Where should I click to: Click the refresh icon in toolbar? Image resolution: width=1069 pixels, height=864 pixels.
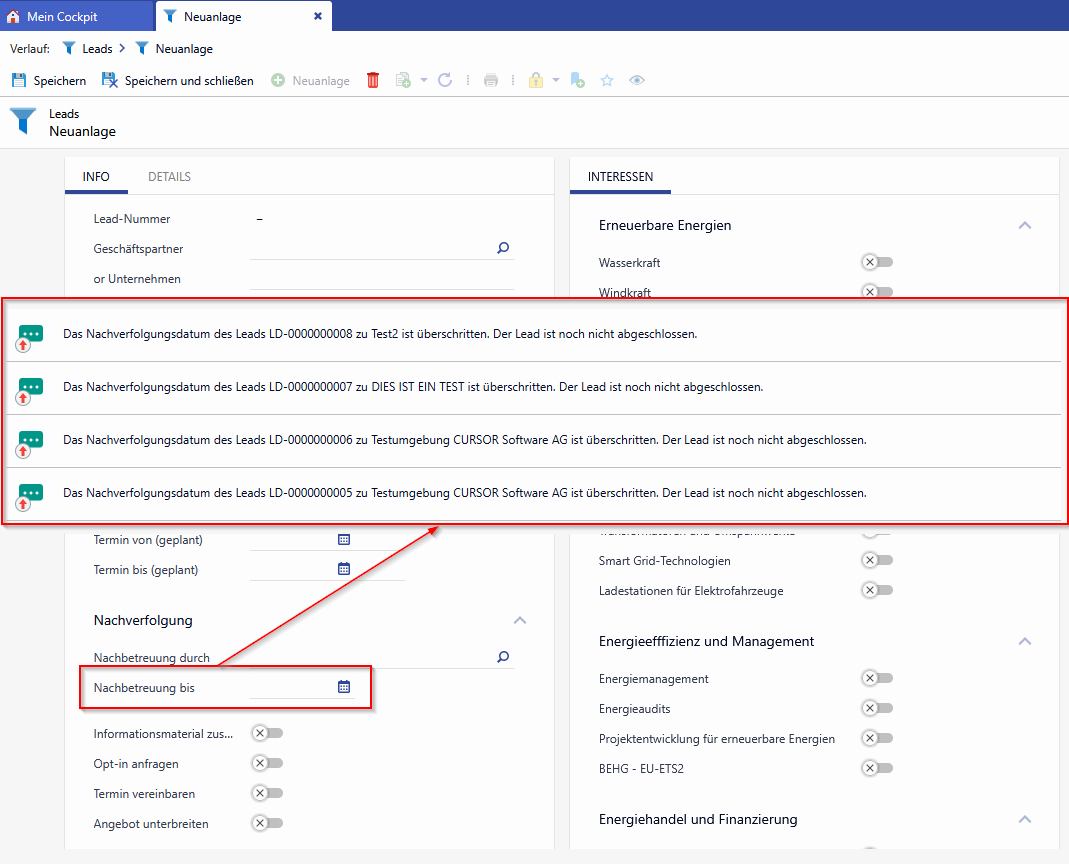[x=445, y=80]
